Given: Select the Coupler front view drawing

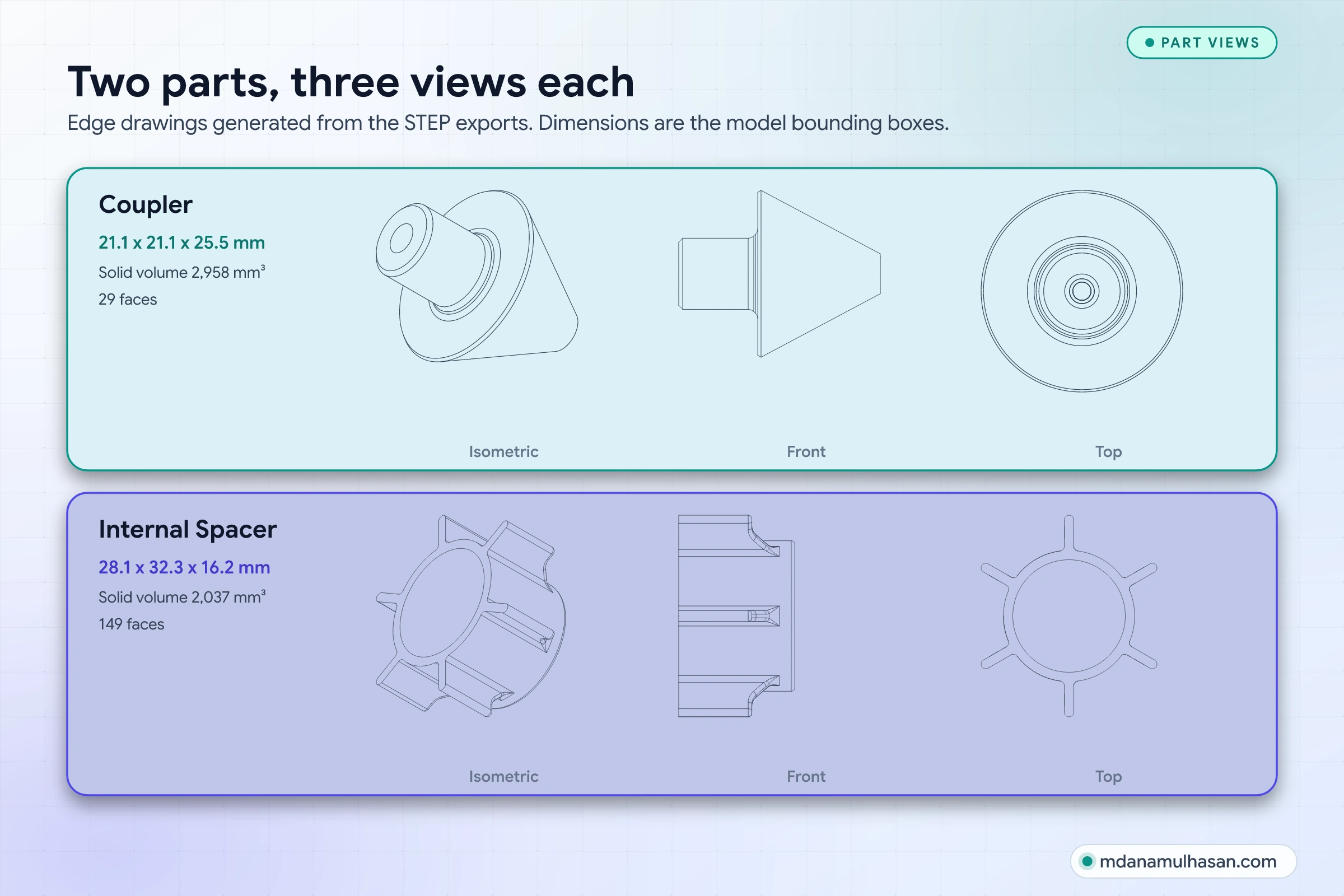Looking at the screenshot, I should pyautogui.click(x=780, y=274).
